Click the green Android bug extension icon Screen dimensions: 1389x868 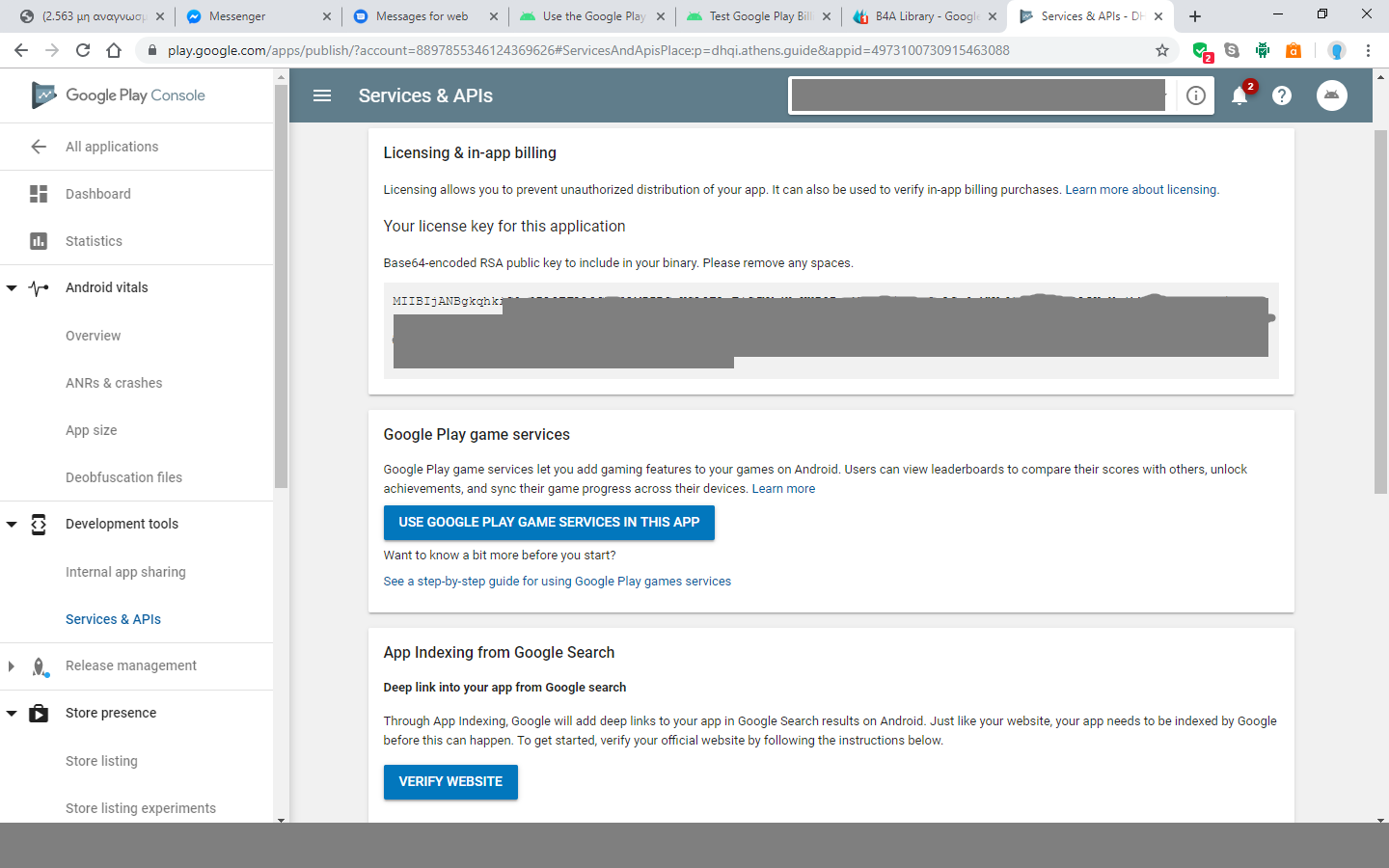click(1263, 50)
